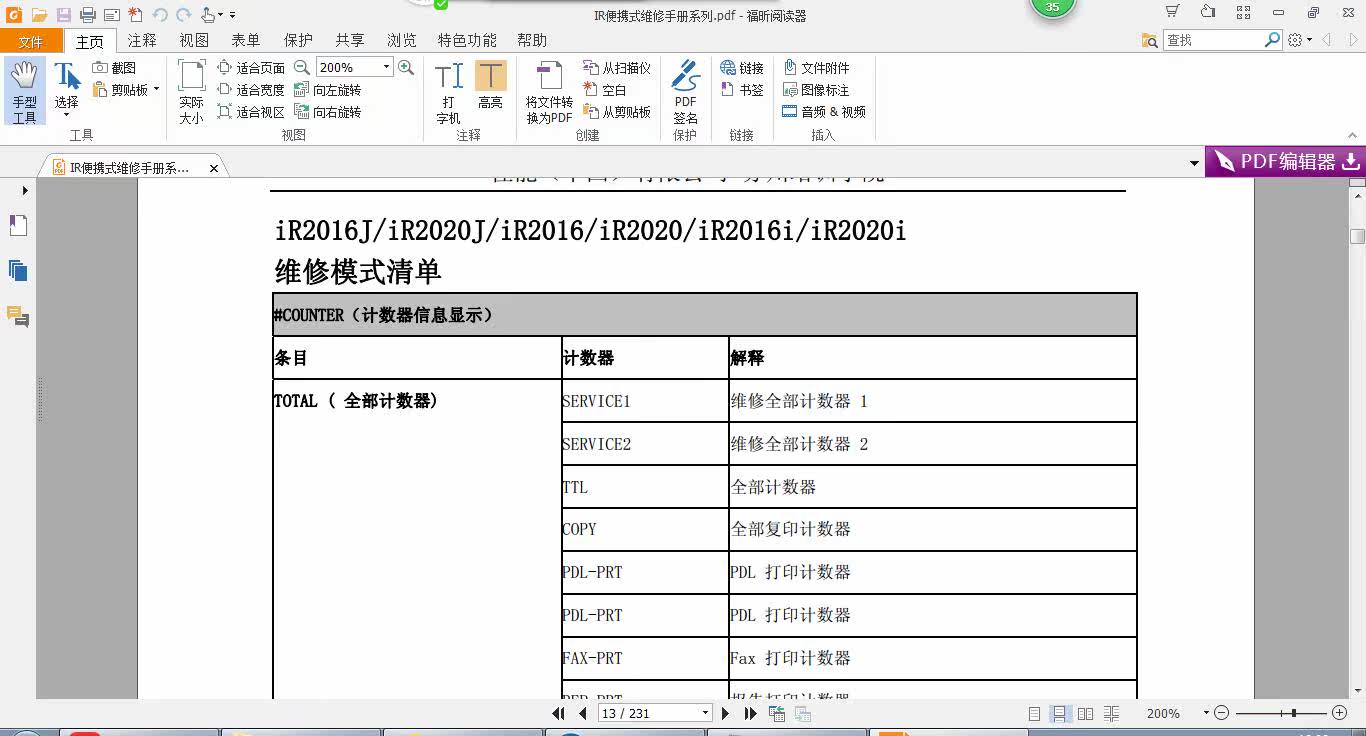The height and width of the screenshot is (736, 1366).
Task: Set view to Actual Size (实际大小)
Action: [191, 91]
